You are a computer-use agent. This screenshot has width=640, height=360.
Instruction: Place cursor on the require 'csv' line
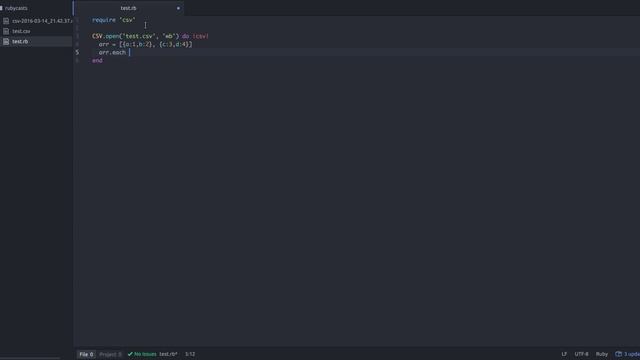[113, 20]
